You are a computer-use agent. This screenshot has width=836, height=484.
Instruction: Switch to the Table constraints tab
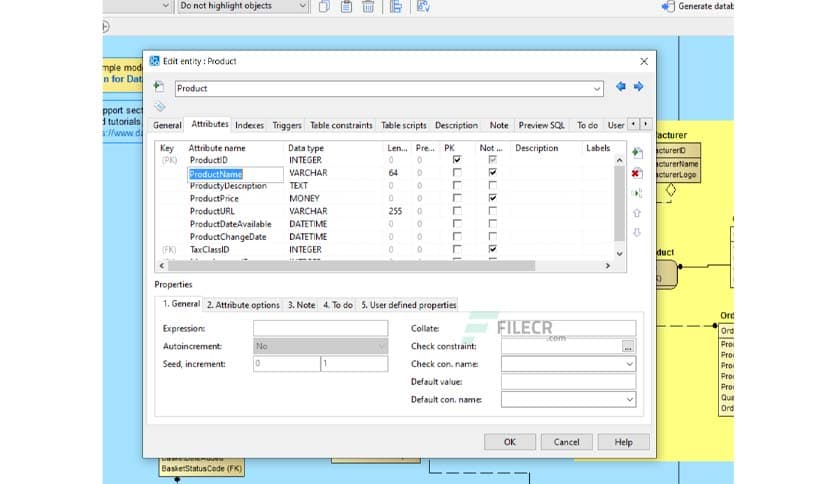[x=341, y=125]
